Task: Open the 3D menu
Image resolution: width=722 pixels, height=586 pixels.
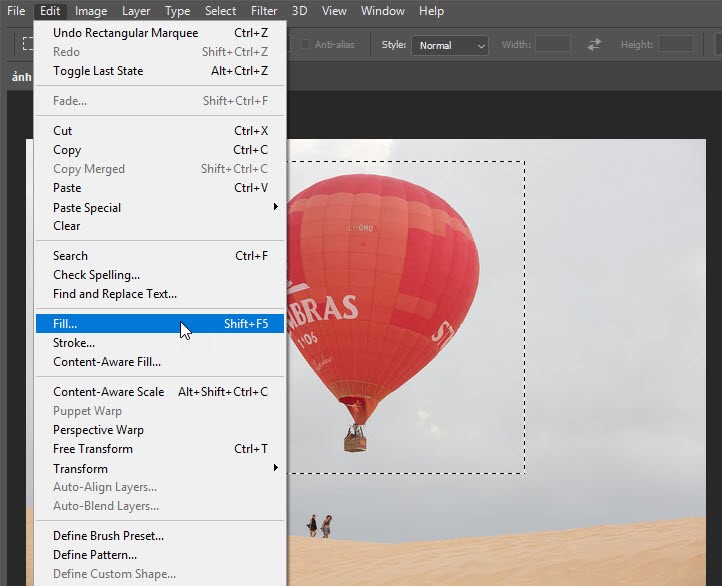Action: [299, 11]
